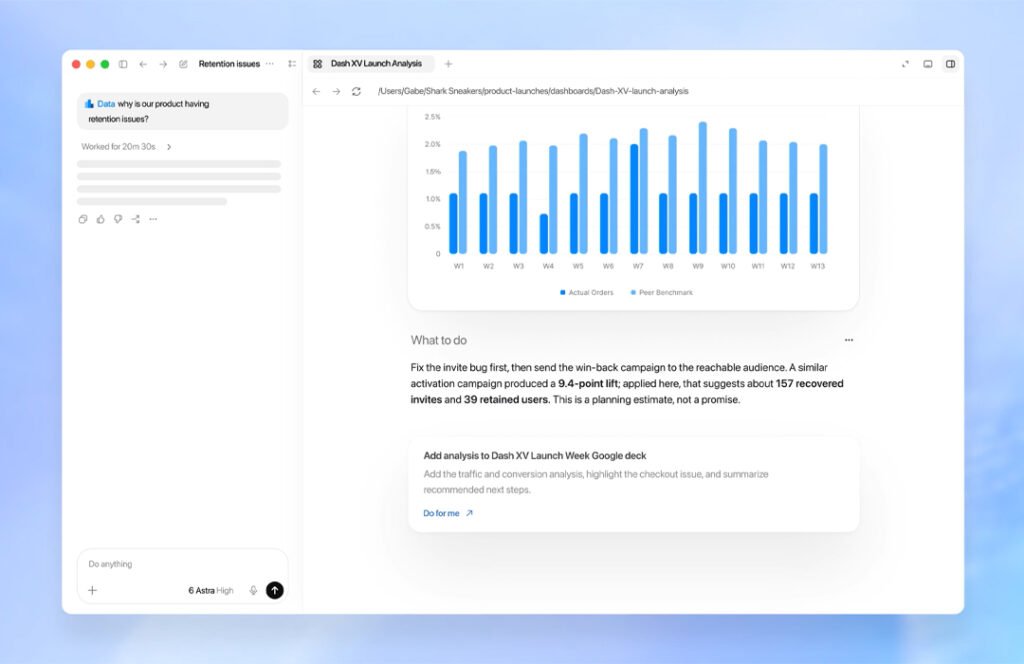The width and height of the screenshot is (1024, 664).
Task: Share the assistant response
Action: (x=136, y=219)
